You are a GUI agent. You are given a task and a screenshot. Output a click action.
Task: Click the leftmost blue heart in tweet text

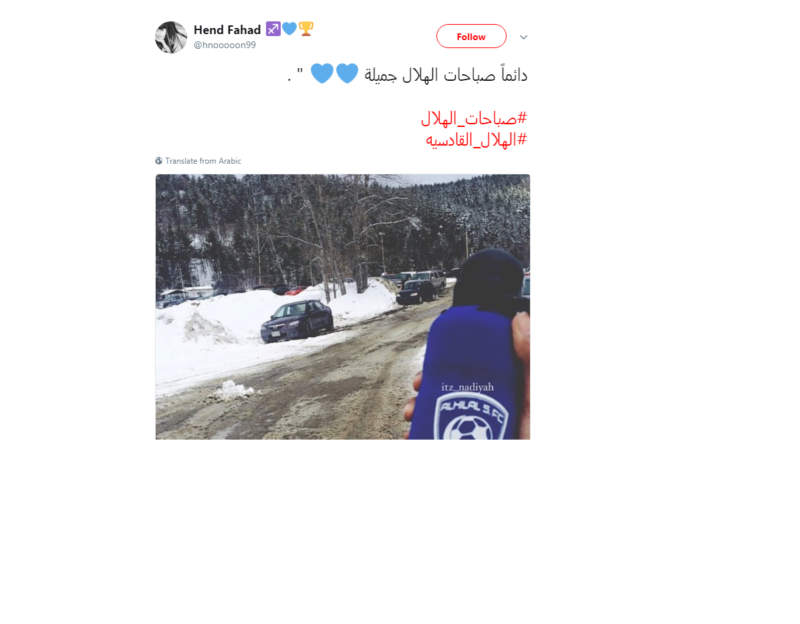pyautogui.click(x=322, y=73)
